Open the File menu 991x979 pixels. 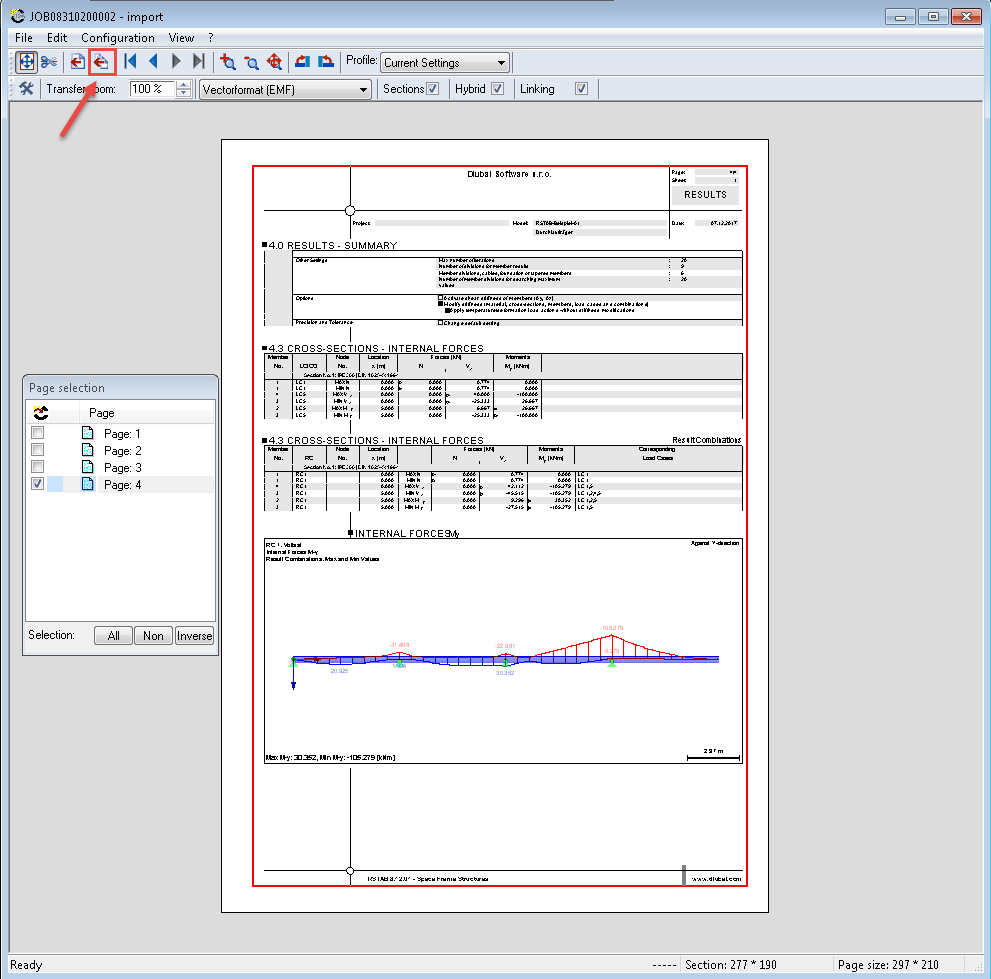coord(23,37)
